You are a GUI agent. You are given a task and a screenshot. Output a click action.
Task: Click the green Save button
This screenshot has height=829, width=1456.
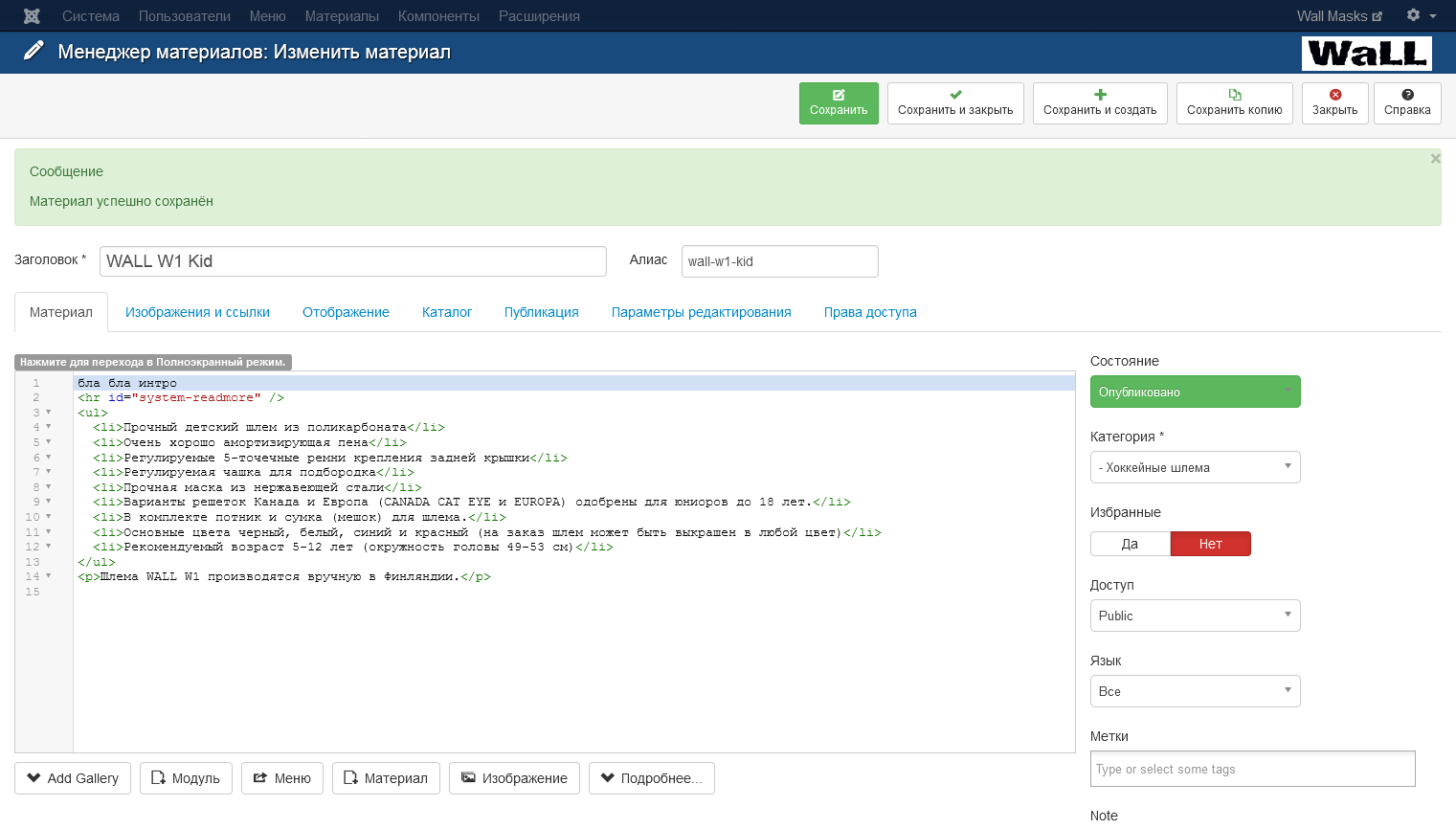(839, 102)
